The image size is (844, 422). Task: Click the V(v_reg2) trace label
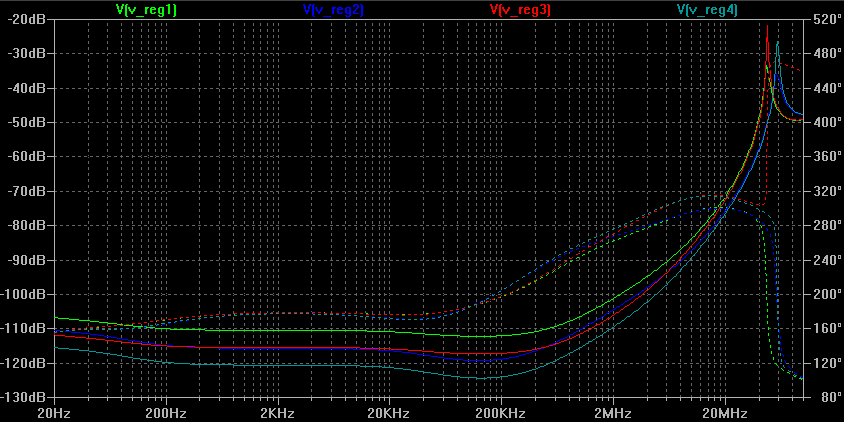click(x=333, y=9)
